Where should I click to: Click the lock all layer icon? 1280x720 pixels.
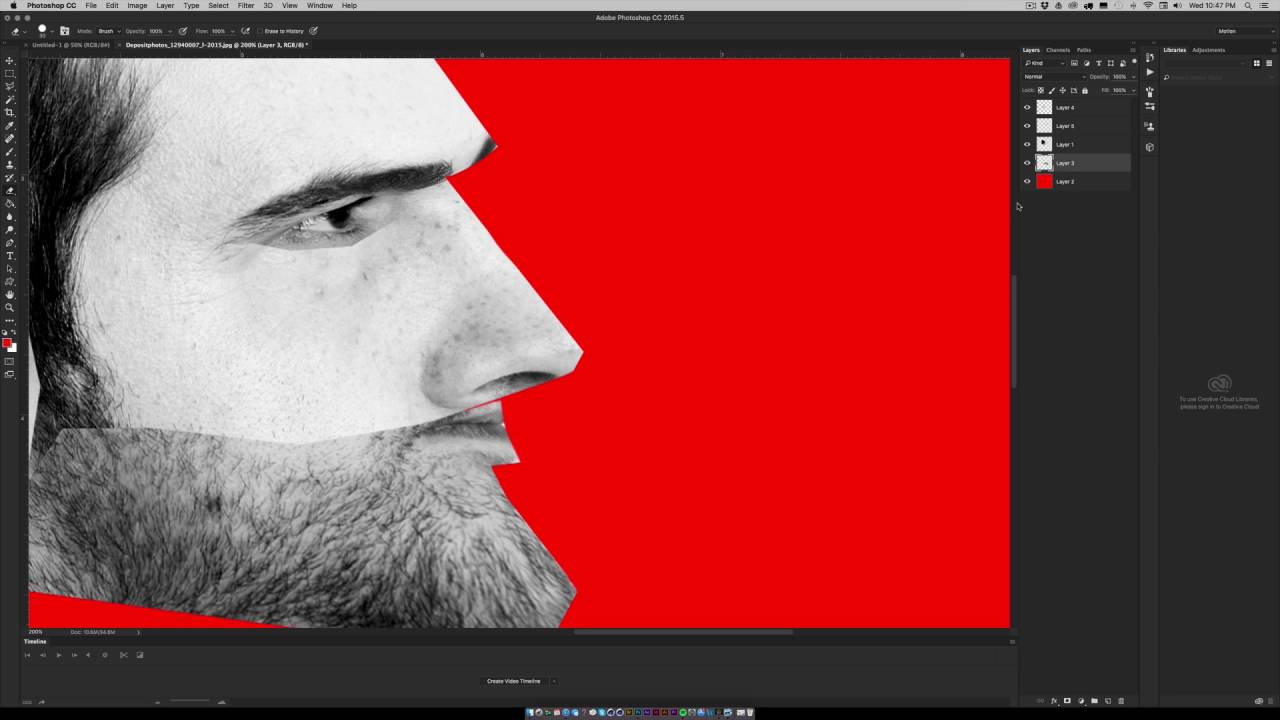(1085, 90)
